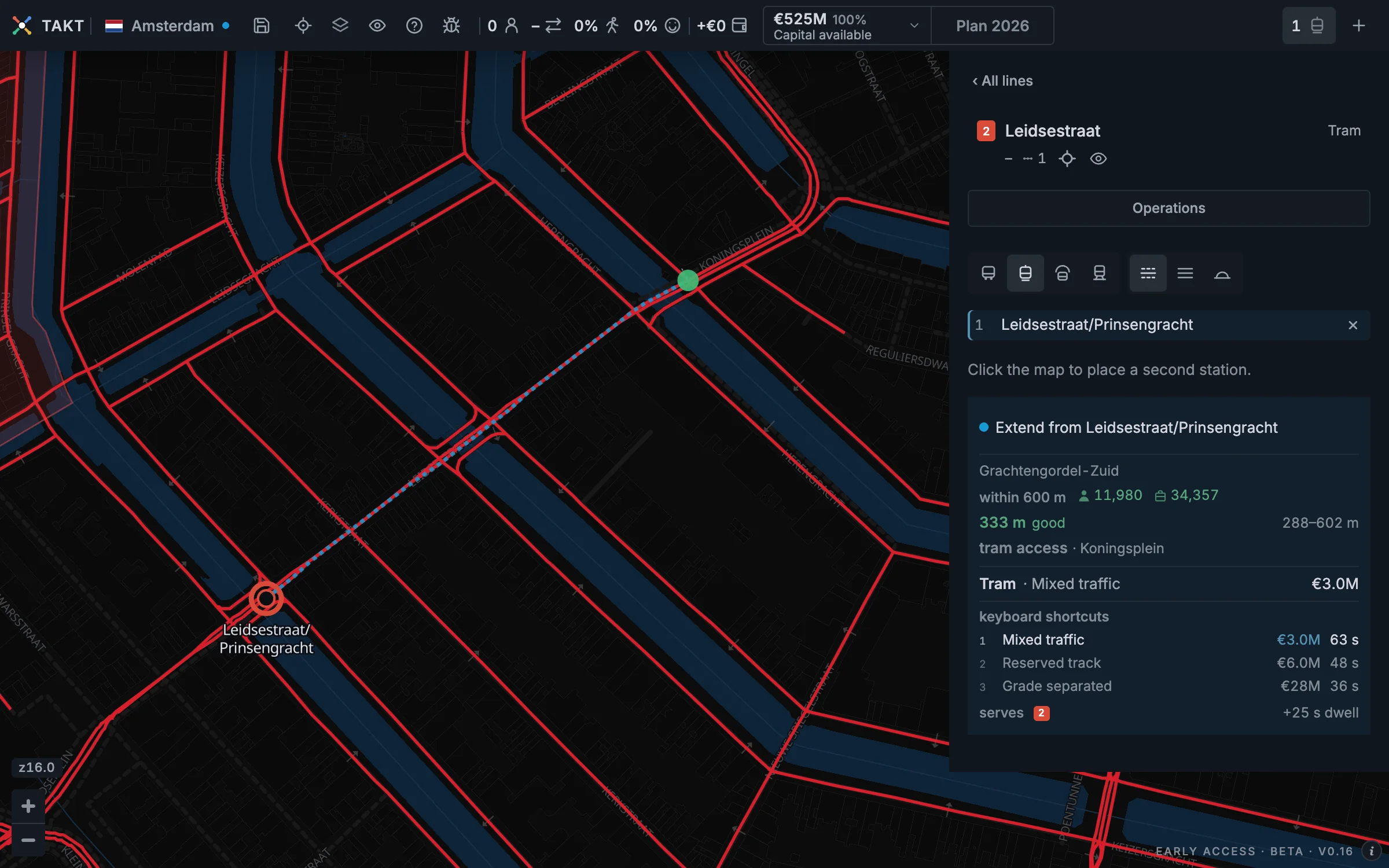This screenshot has height=868, width=1389.
Task: Select grade separated track type icon
Action: (x=1222, y=273)
